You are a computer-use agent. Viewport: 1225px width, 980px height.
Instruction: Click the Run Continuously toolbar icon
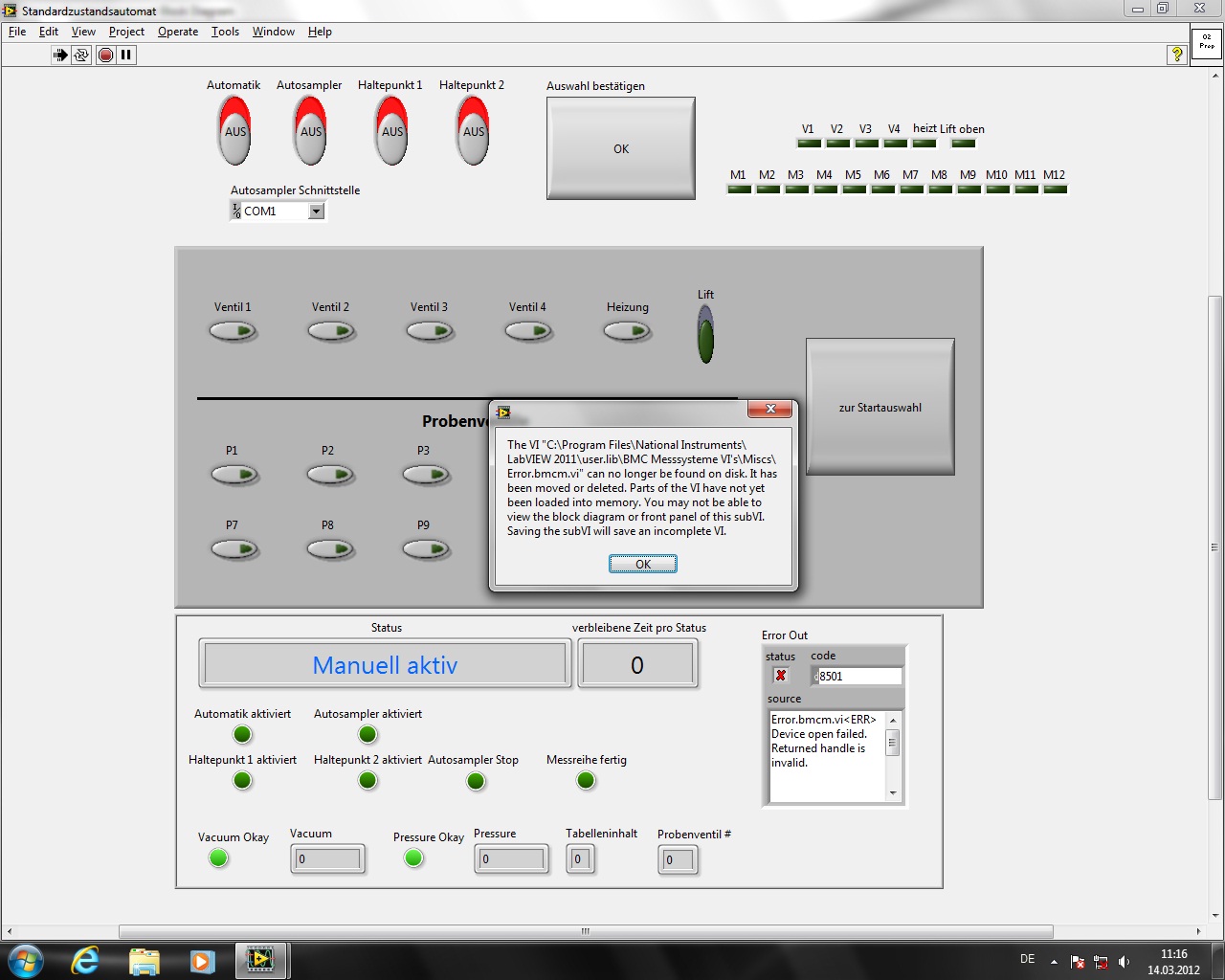click(81, 55)
